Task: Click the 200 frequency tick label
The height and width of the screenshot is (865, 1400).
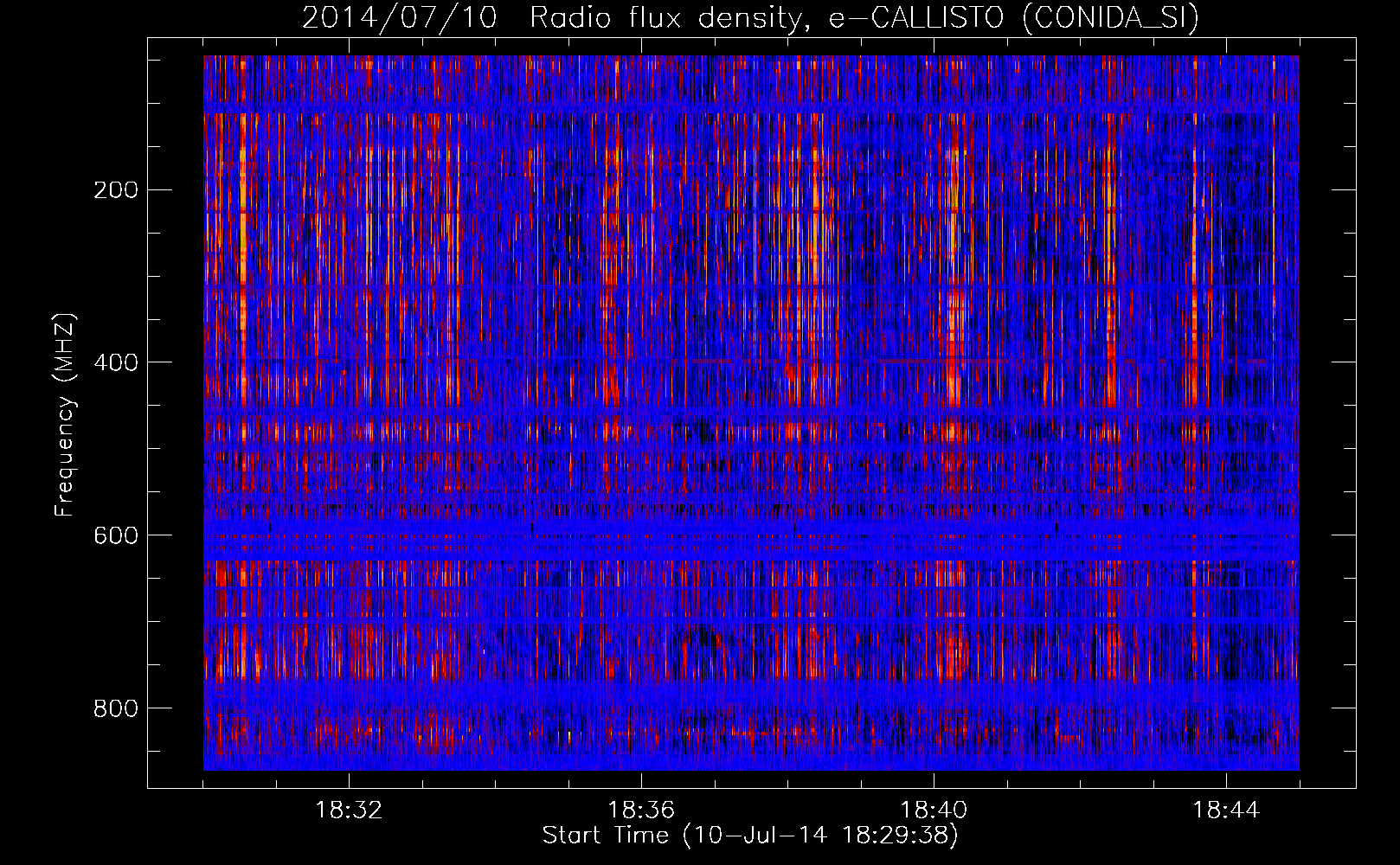Action: (x=116, y=189)
